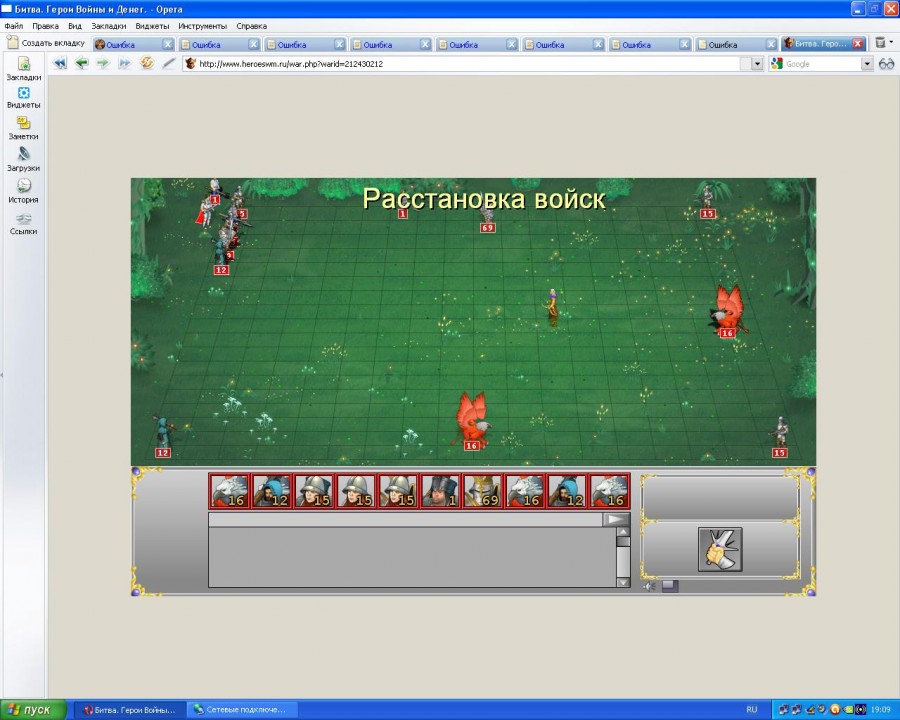The width and height of the screenshot is (900, 720).
Task: Open the Виджеты sidebar panel
Action: [x=24, y=98]
